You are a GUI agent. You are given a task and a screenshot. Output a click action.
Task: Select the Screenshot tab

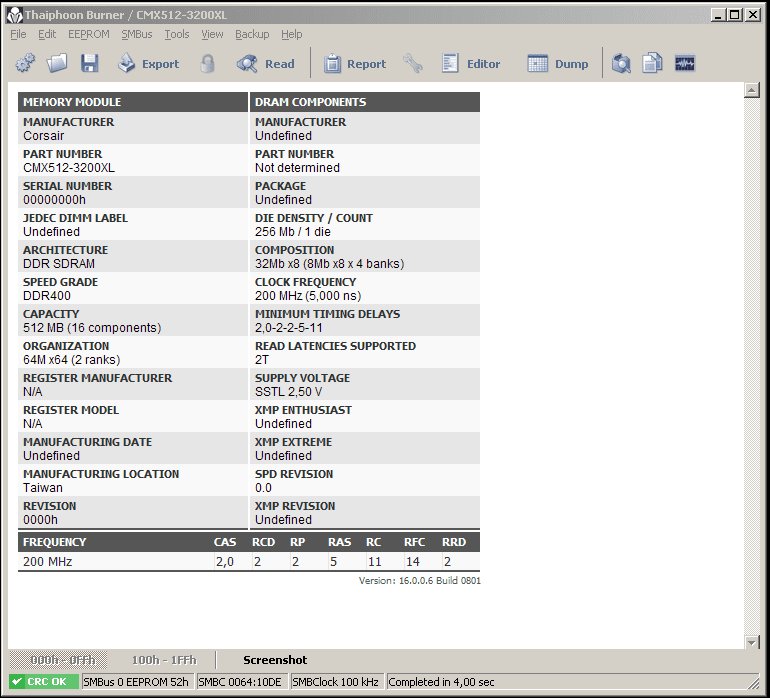point(275,660)
